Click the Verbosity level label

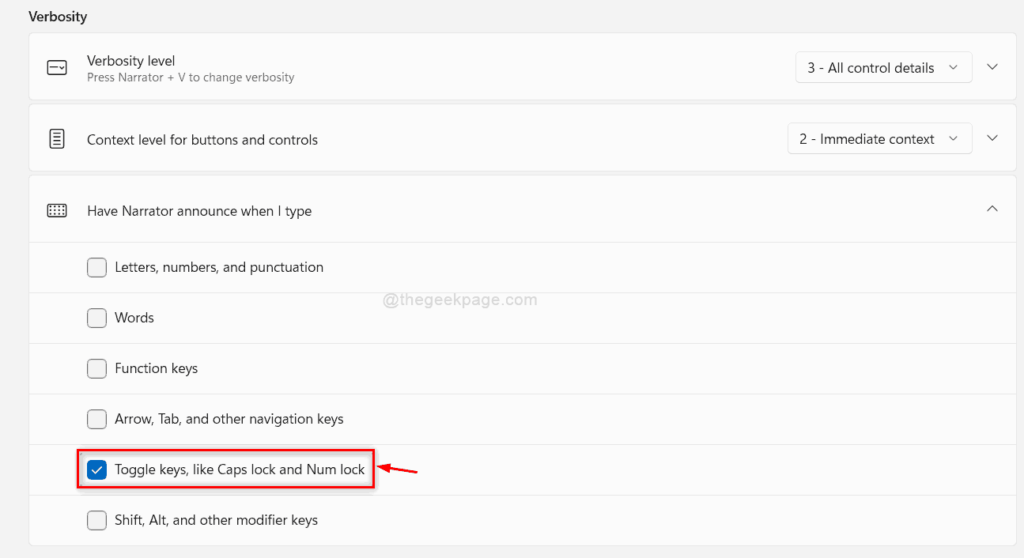131,61
